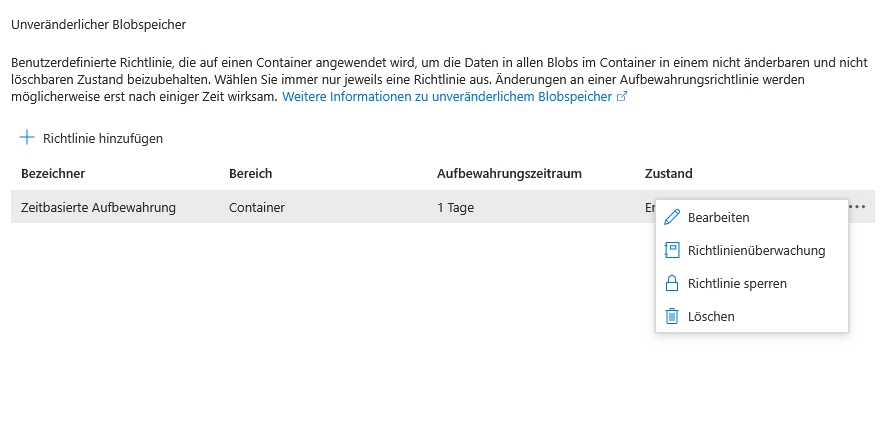Image resolution: width=895 pixels, height=441 pixels.
Task: Select the Richtlinienüberwachung menu entry
Action: pos(756,250)
